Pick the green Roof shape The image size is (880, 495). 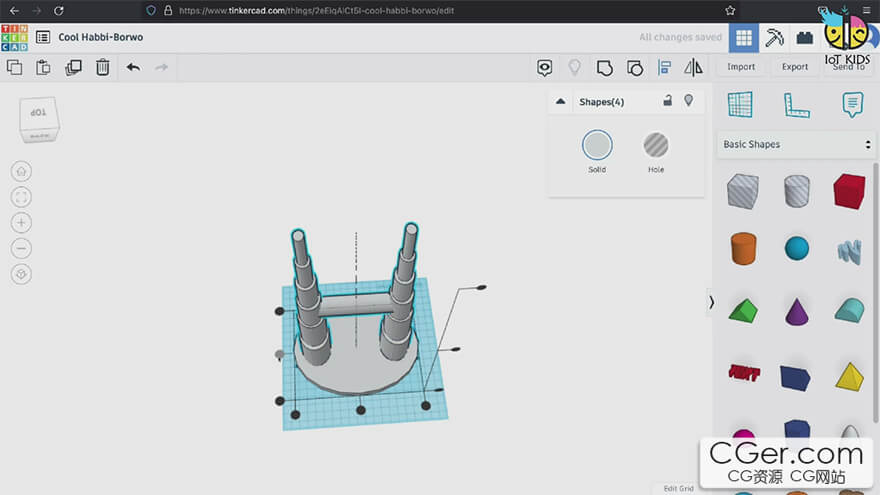(x=743, y=310)
